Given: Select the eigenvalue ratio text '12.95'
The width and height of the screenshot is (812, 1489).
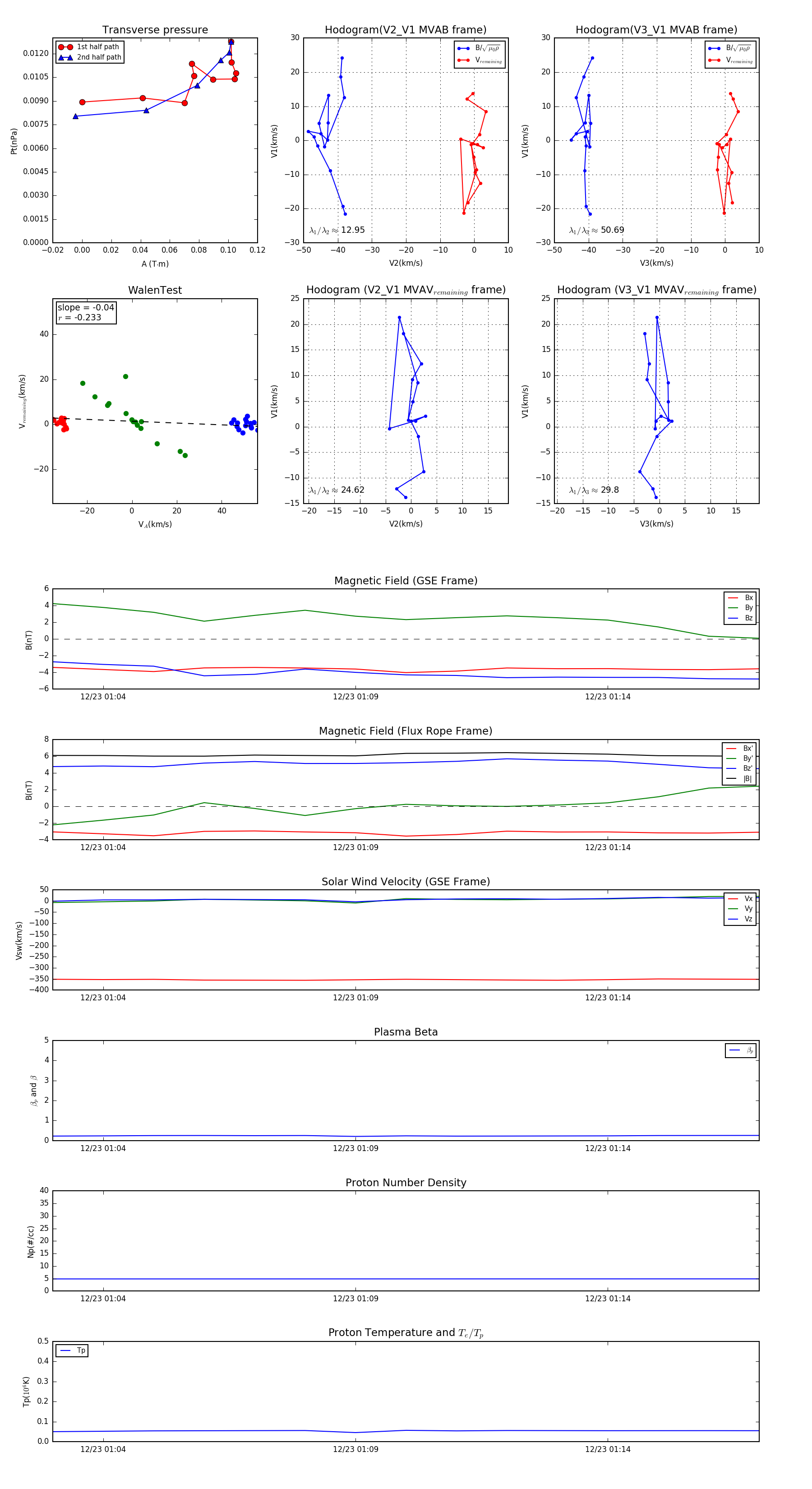Looking at the screenshot, I should [352, 230].
